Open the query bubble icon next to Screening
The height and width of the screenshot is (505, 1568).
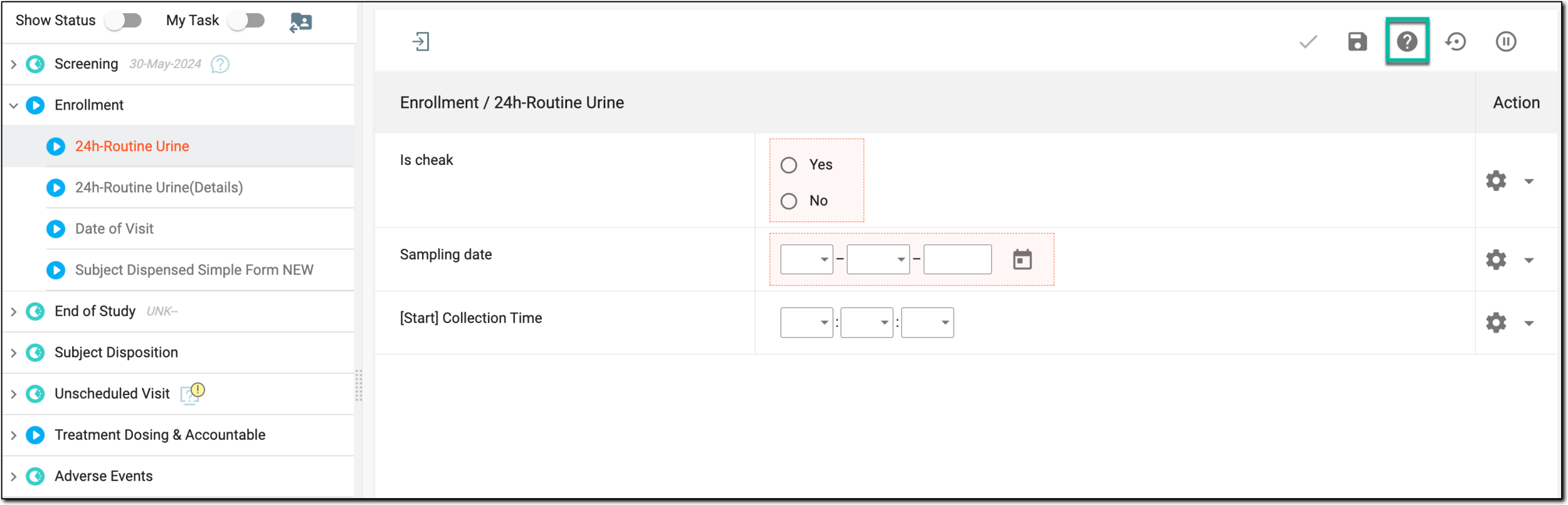[220, 64]
